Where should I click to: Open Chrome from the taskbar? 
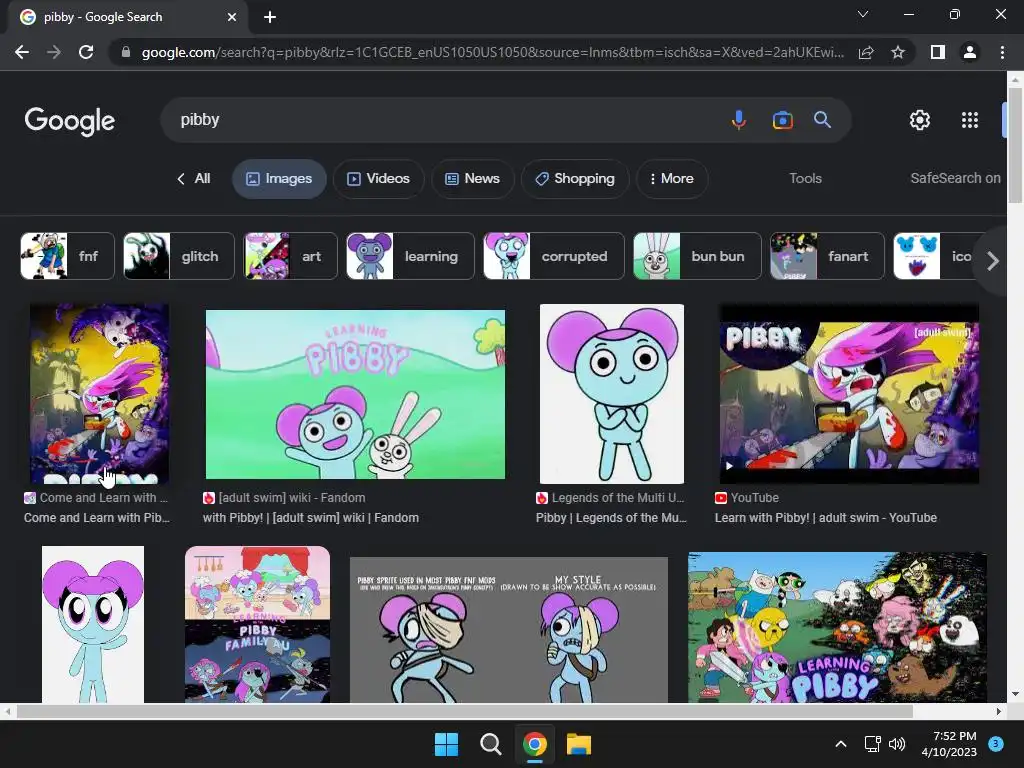pos(534,744)
